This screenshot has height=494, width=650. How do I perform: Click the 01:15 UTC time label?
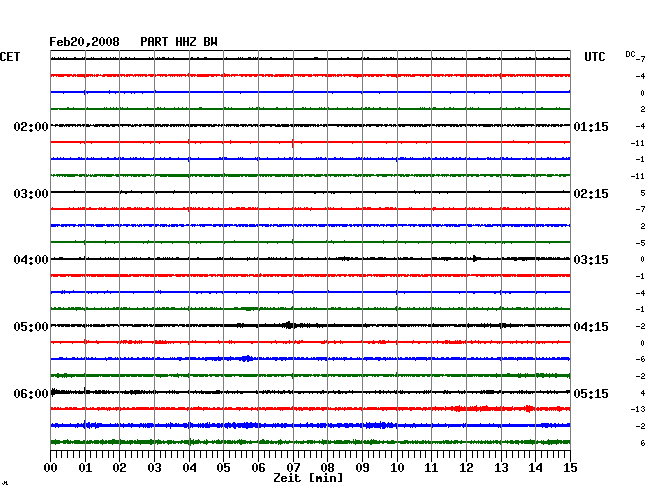point(589,127)
